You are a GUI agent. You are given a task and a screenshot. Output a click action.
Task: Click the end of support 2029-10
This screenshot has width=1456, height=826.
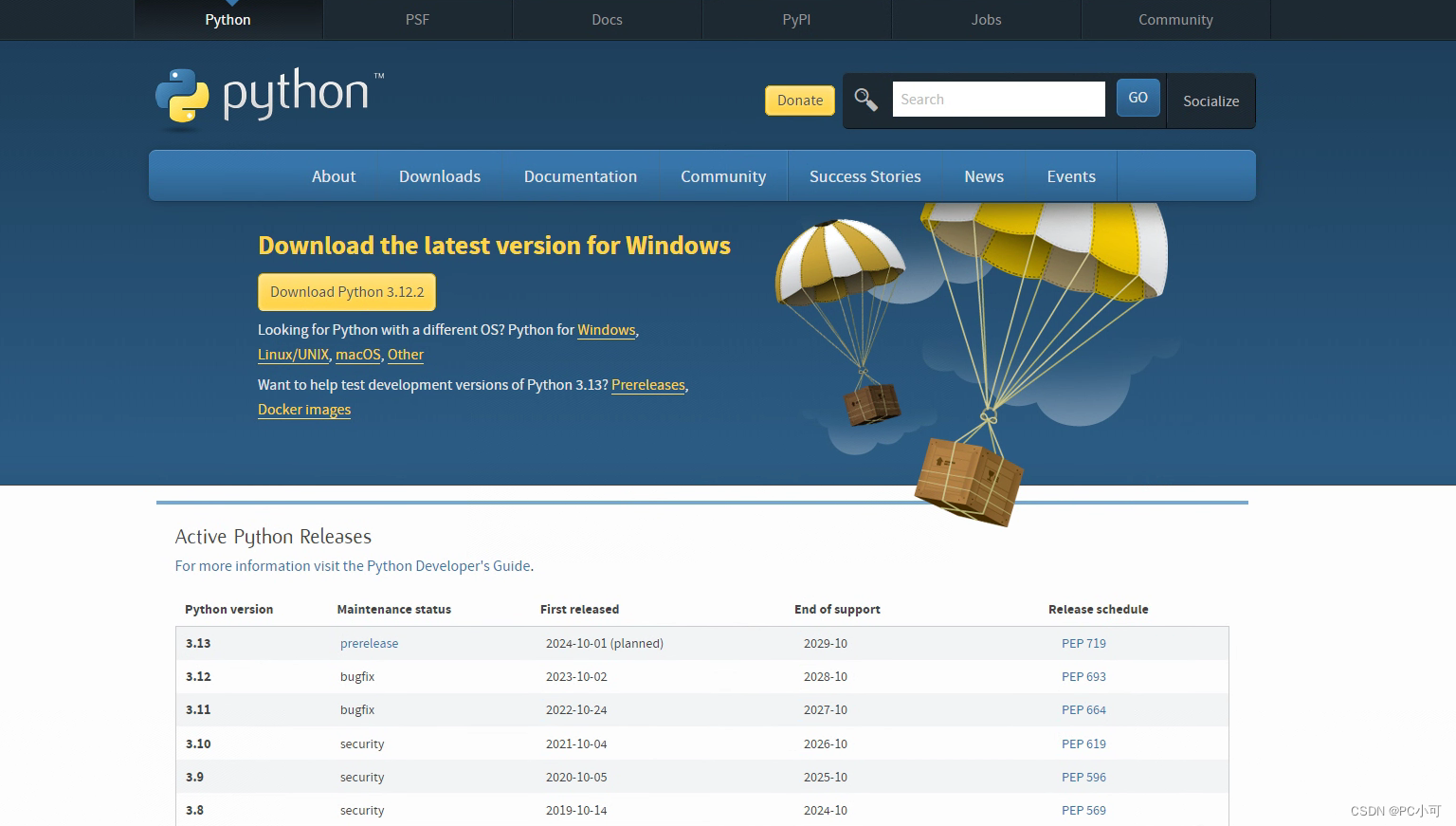[826, 643]
